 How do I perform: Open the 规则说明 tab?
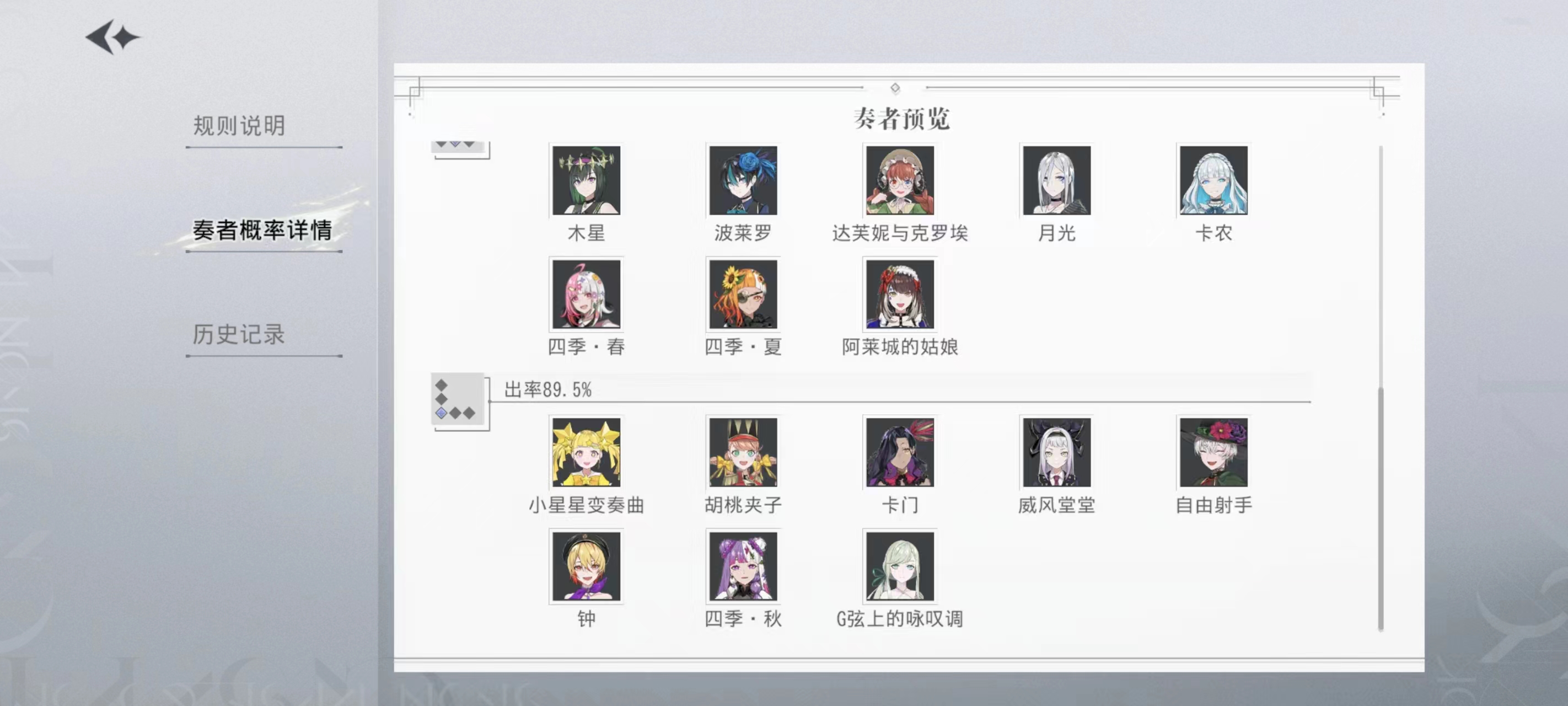[x=239, y=126]
